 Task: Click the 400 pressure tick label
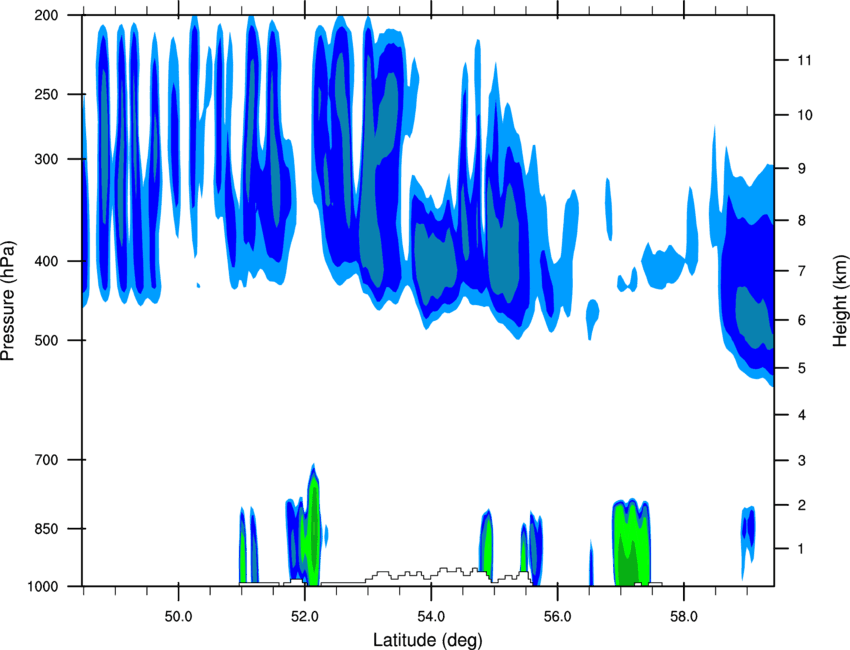(46, 261)
